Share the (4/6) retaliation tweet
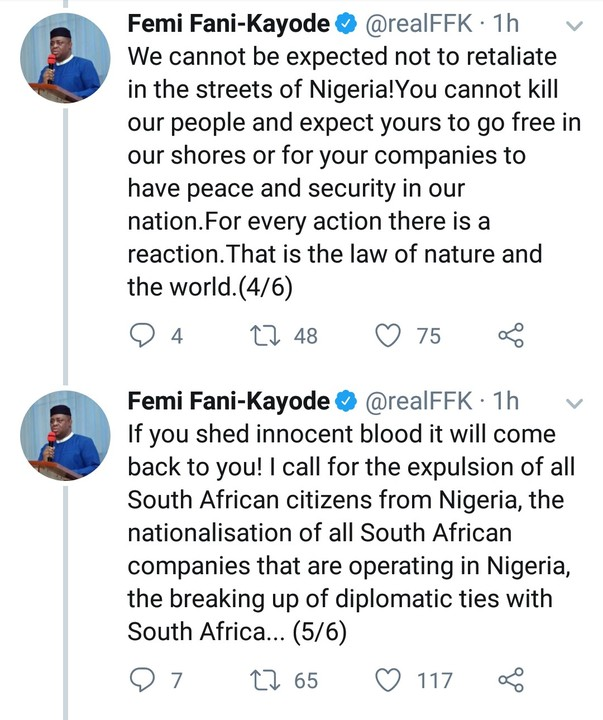The image size is (603, 720). click(511, 336)
